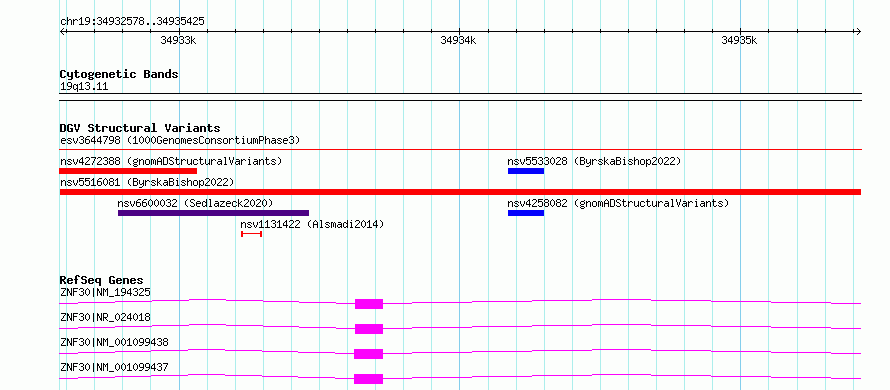Open the DGV Structural Variants track title
The image size is (890, 390).
tap(140, 128)
